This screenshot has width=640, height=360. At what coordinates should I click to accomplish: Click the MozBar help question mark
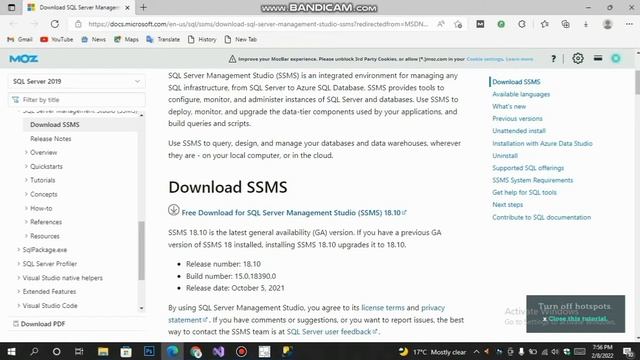tap(553, 59)
